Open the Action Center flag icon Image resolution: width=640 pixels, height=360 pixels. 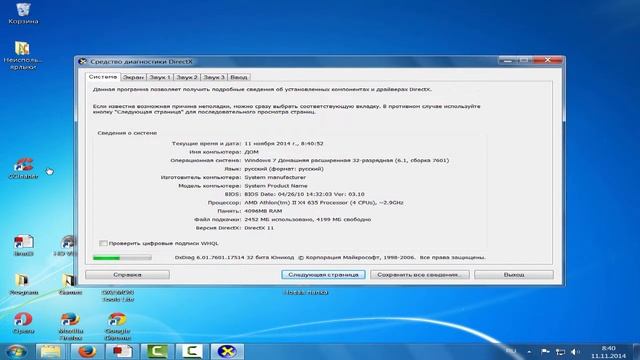pyautogui.click(x=545, y=351)
